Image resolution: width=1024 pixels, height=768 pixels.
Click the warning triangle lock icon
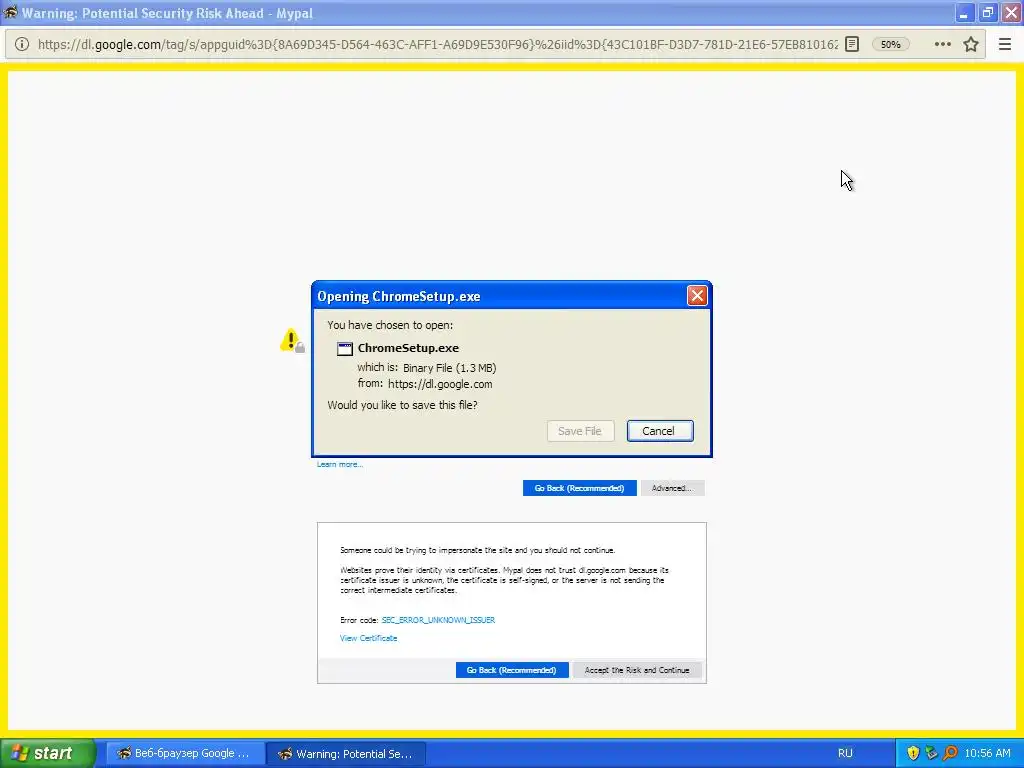pyautogui.click(x=292, y=341)
